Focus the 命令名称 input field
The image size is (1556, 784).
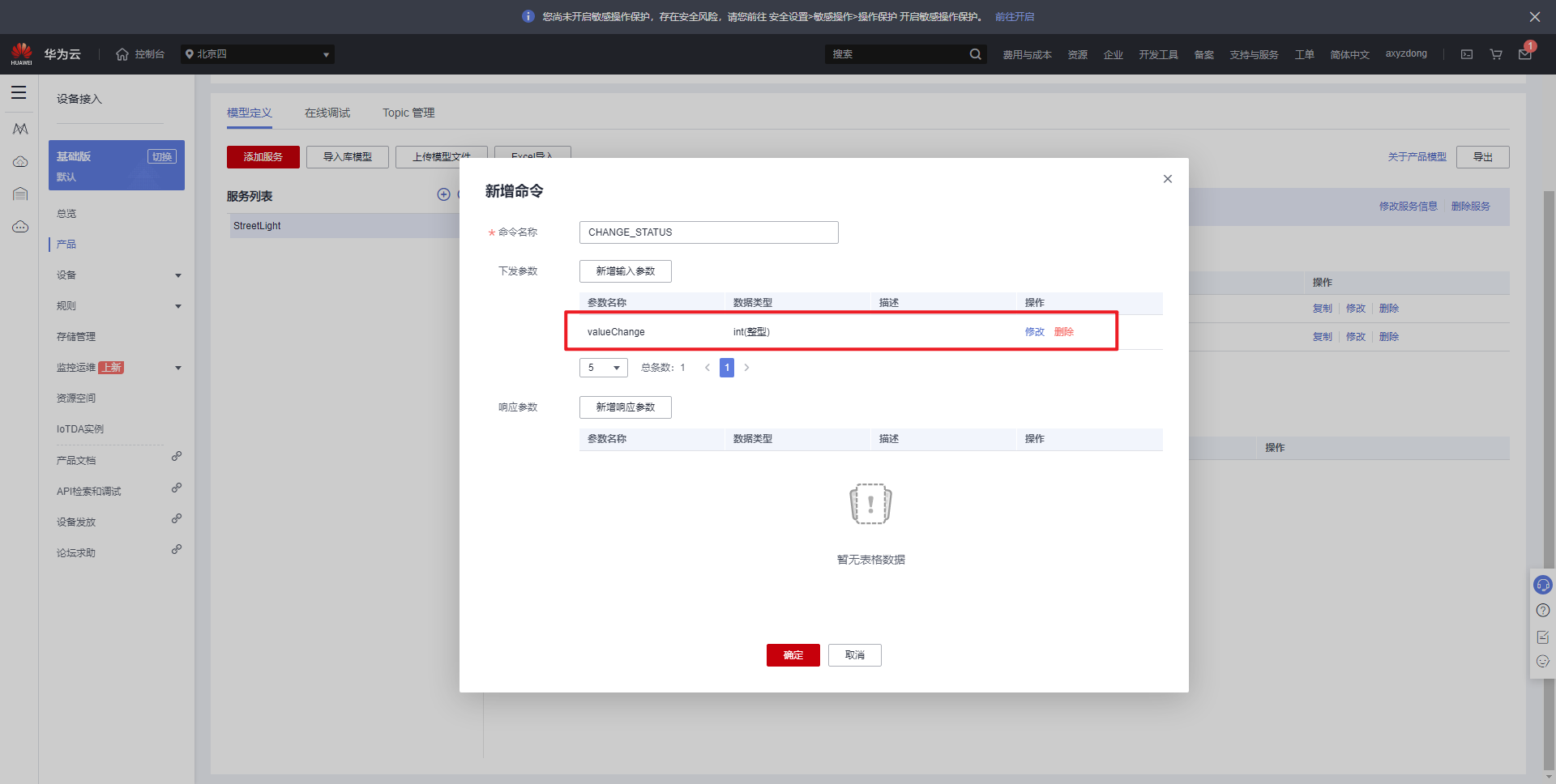click(x=709, y=232)
